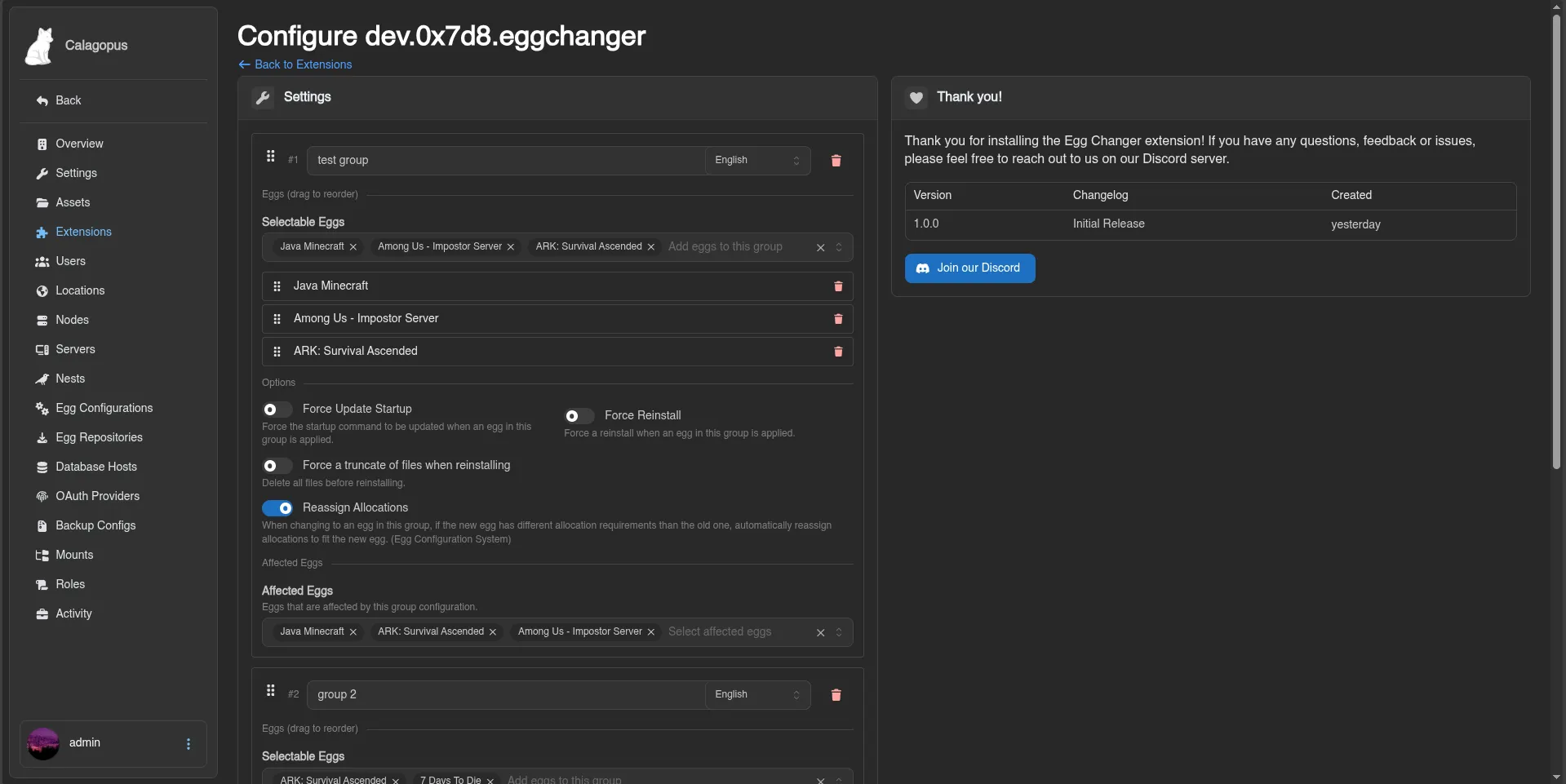Screen dimensions: 1566x784
Task: Expand the Selectable Eggs list chevron
Action: [x=839, y=248]
